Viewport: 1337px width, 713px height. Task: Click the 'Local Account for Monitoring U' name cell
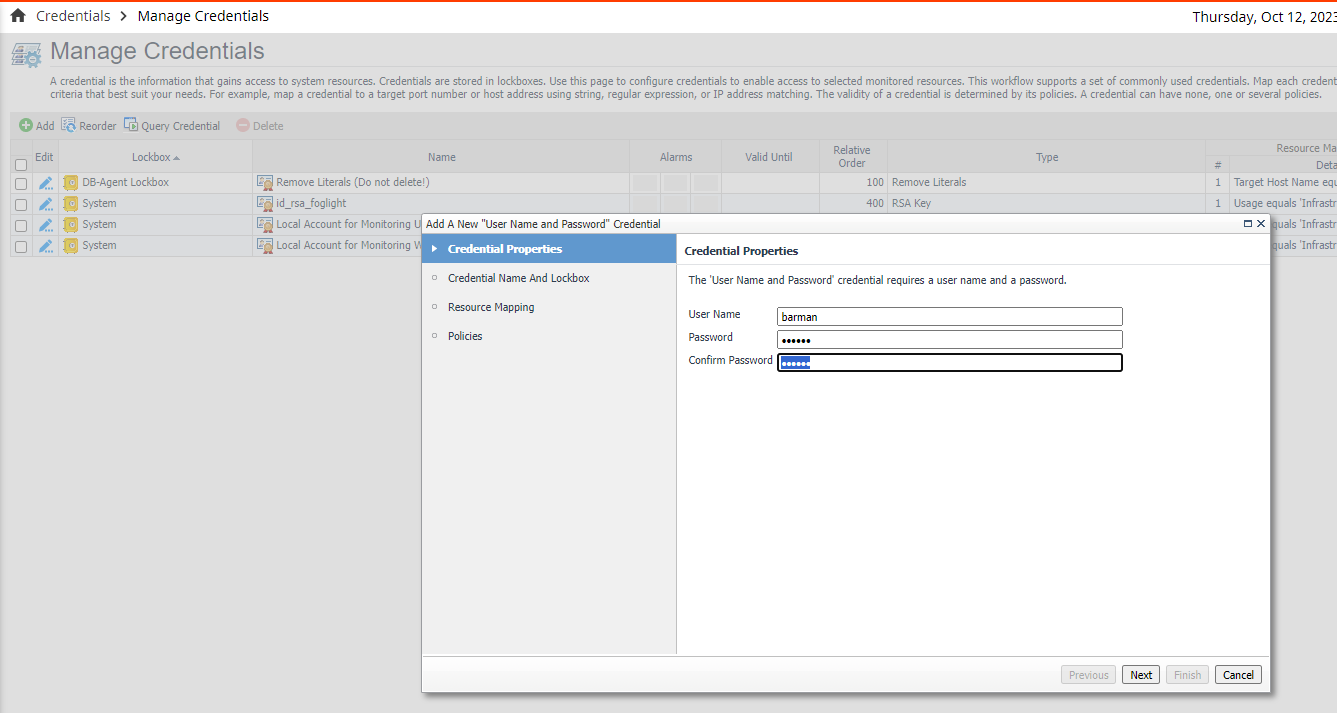pyautogui.click(x=349, y=225)
